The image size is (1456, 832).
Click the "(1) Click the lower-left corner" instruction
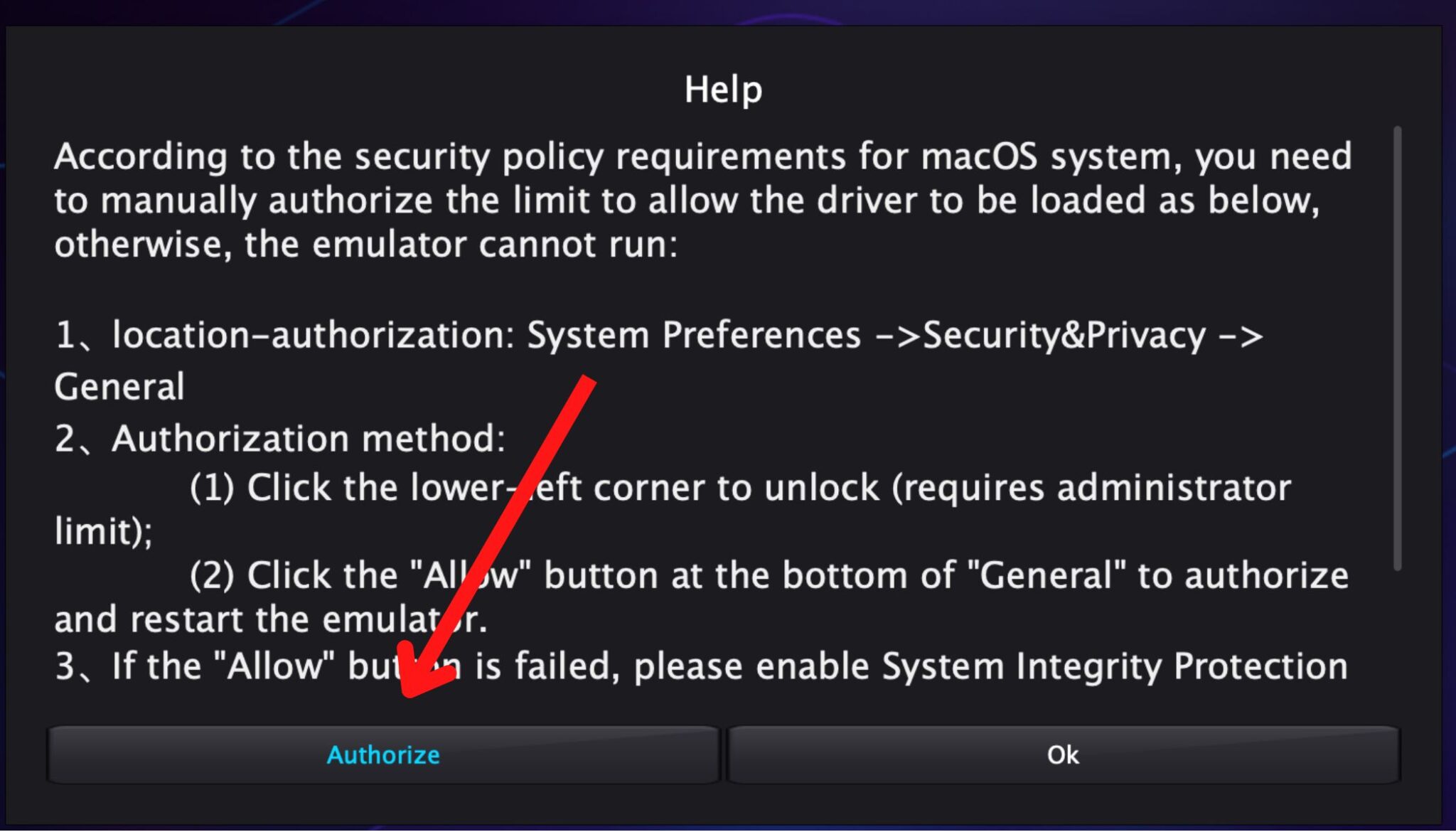(x=740, y=489)
